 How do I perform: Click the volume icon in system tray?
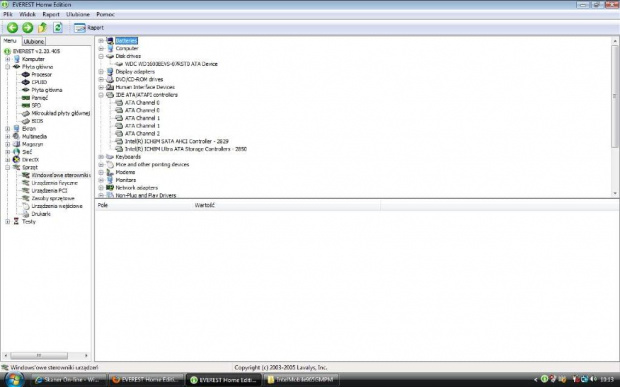(x=593, y=379)
